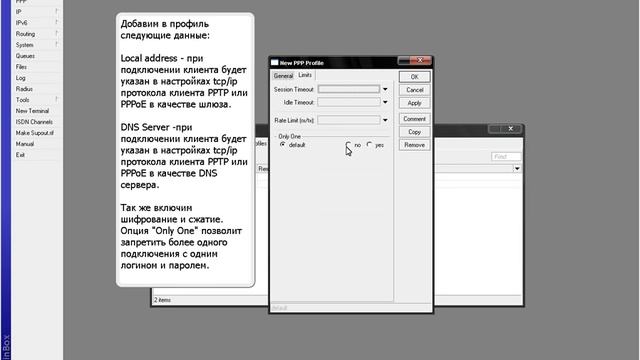Click the Rate Limit (rx/tx) field
This screenshot has width=640, height=360.
(349, 120)
